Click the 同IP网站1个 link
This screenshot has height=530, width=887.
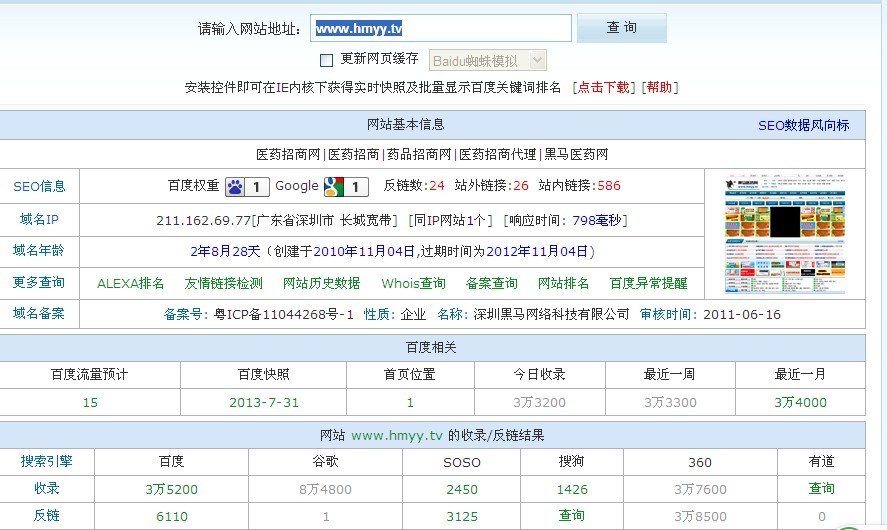pos(450,221)
